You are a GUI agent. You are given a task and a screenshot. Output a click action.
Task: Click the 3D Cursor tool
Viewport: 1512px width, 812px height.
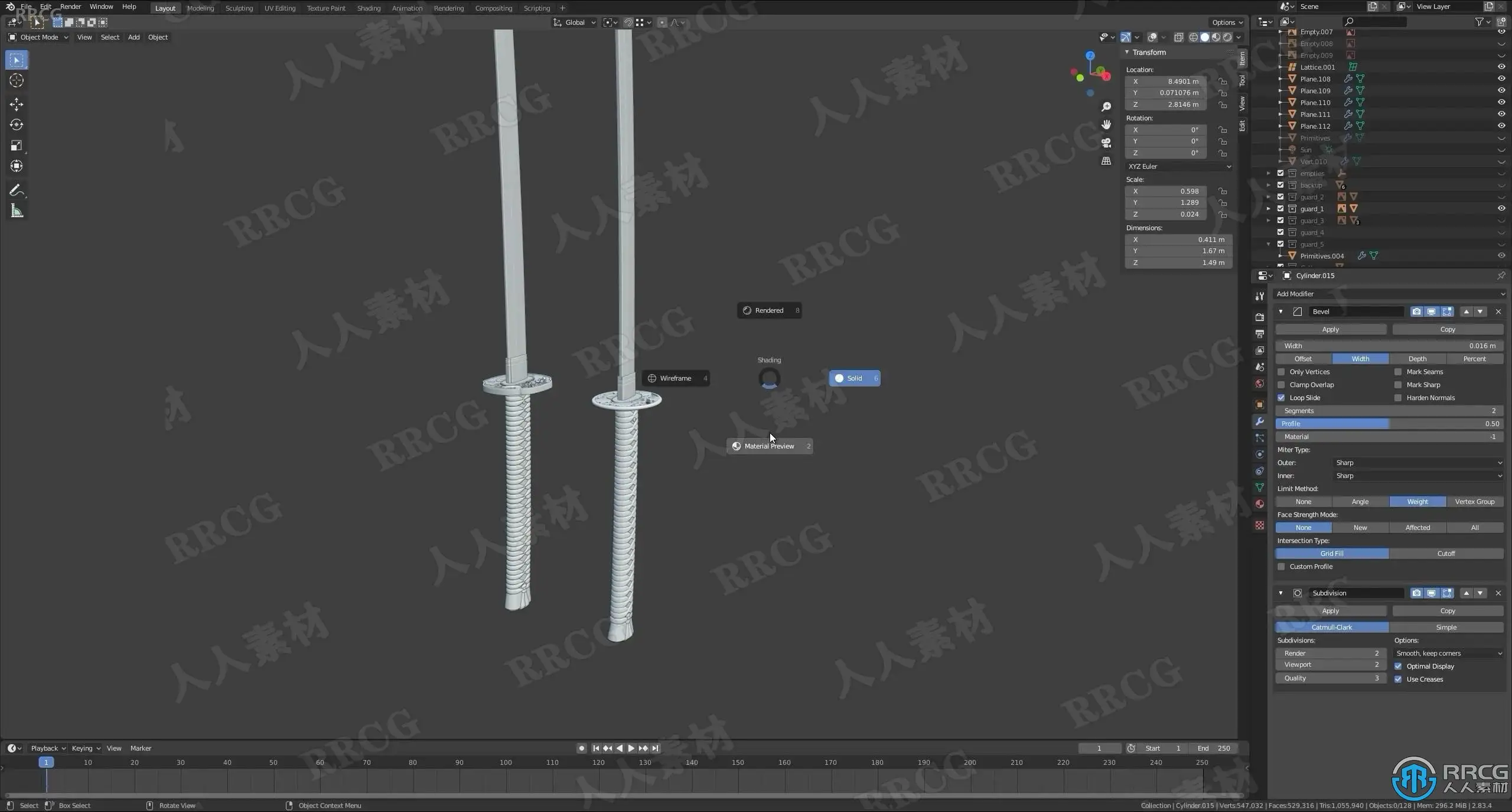click(17, 81)
